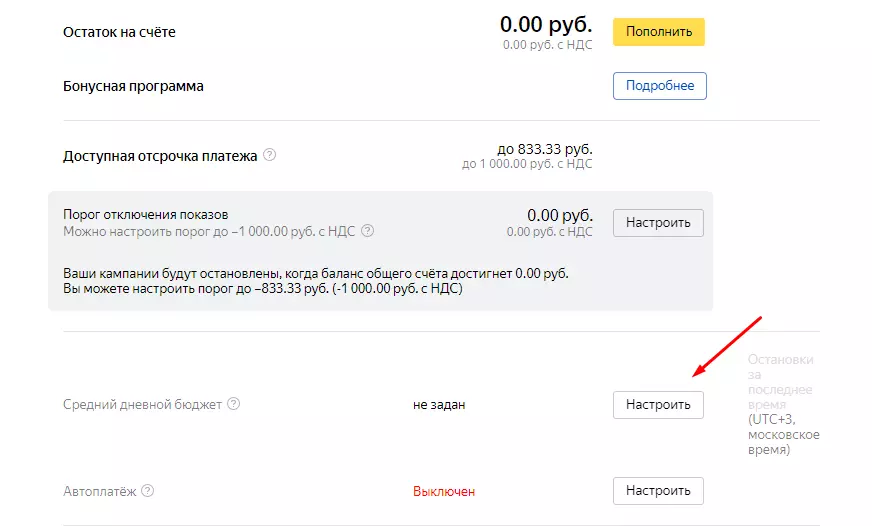Click Настроить for Средний дневной бюджет
Image resolution: width=872 pixels, height=526 pixels.
click(x=658, y=404)
